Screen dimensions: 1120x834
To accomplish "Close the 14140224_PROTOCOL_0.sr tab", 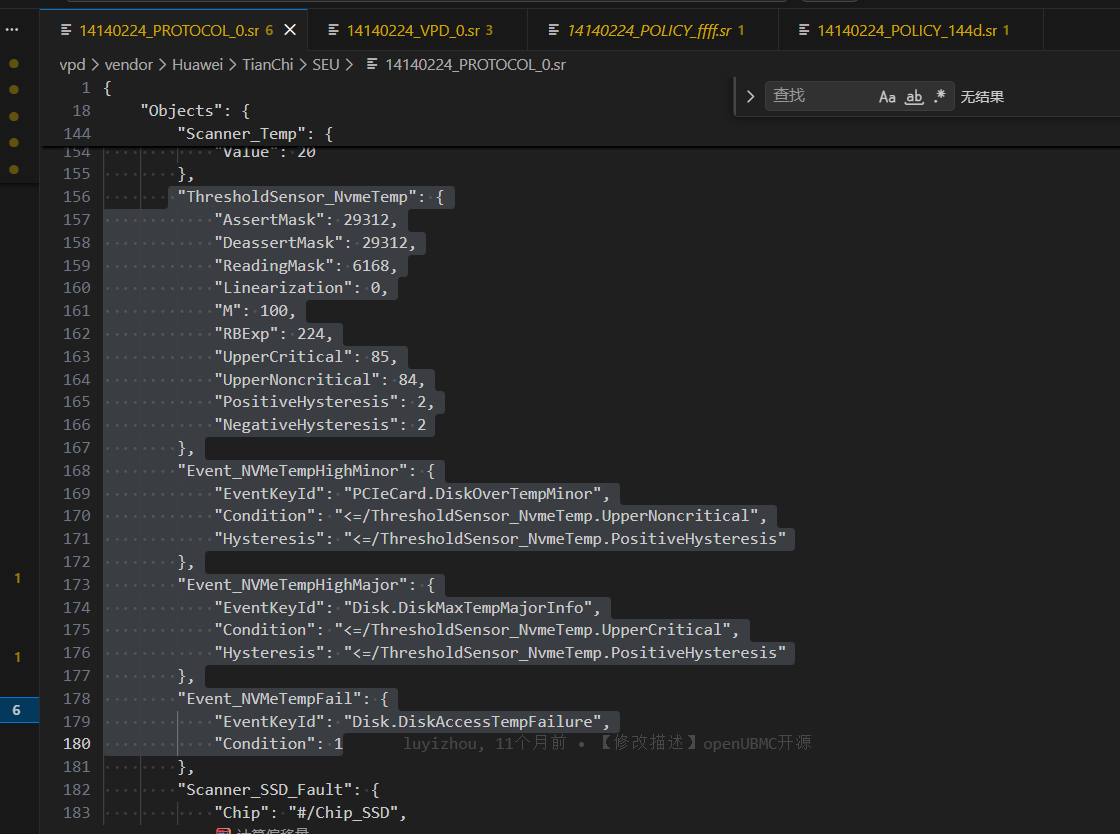I will [290, 31].
